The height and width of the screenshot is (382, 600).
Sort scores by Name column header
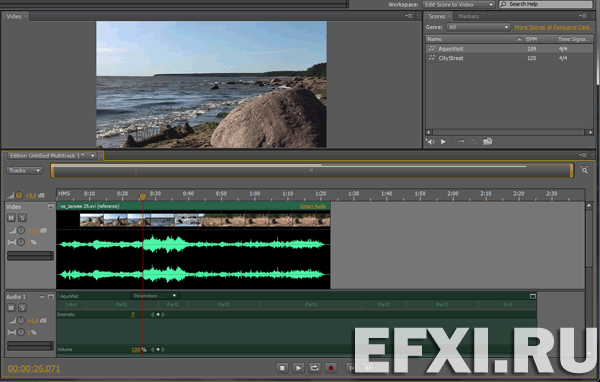pyautogui.click(x=435, y=39)
